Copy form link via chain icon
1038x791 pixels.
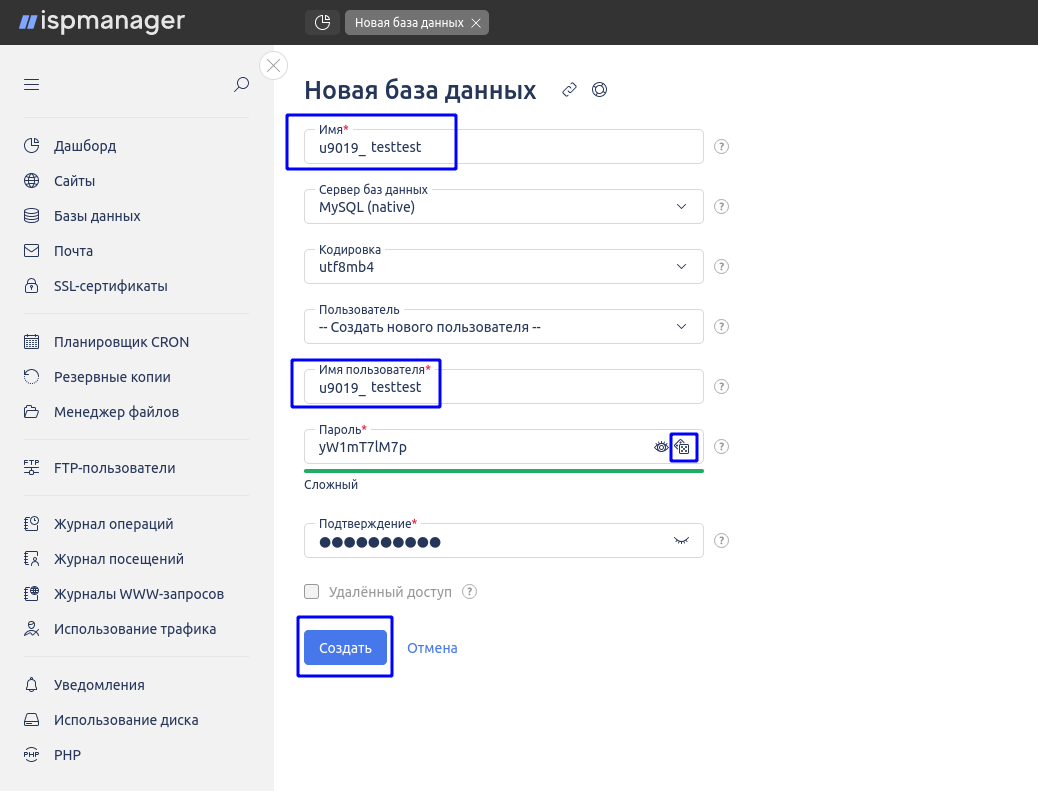pos(569,90)
